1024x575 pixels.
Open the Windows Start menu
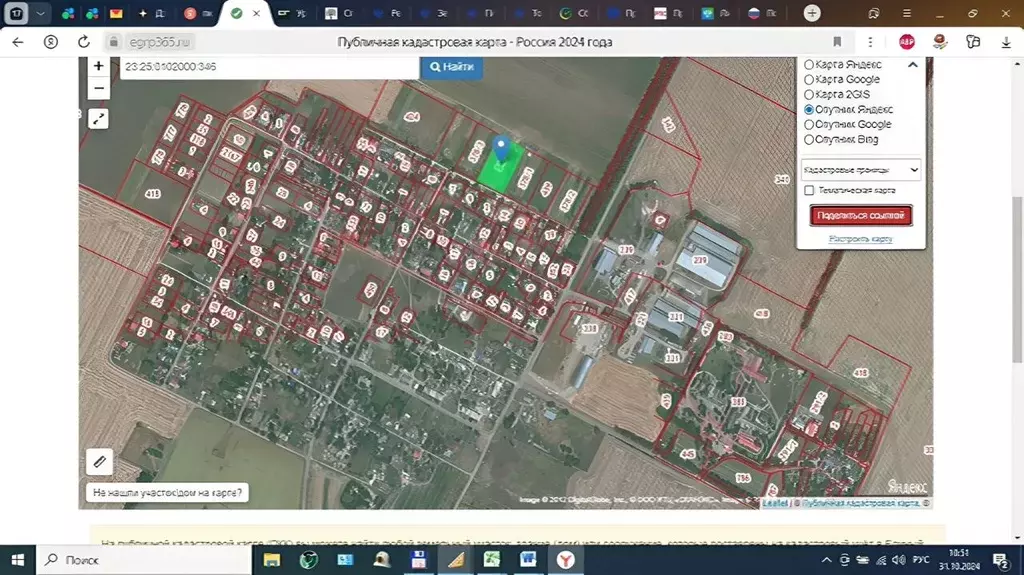tap(18, 560)
